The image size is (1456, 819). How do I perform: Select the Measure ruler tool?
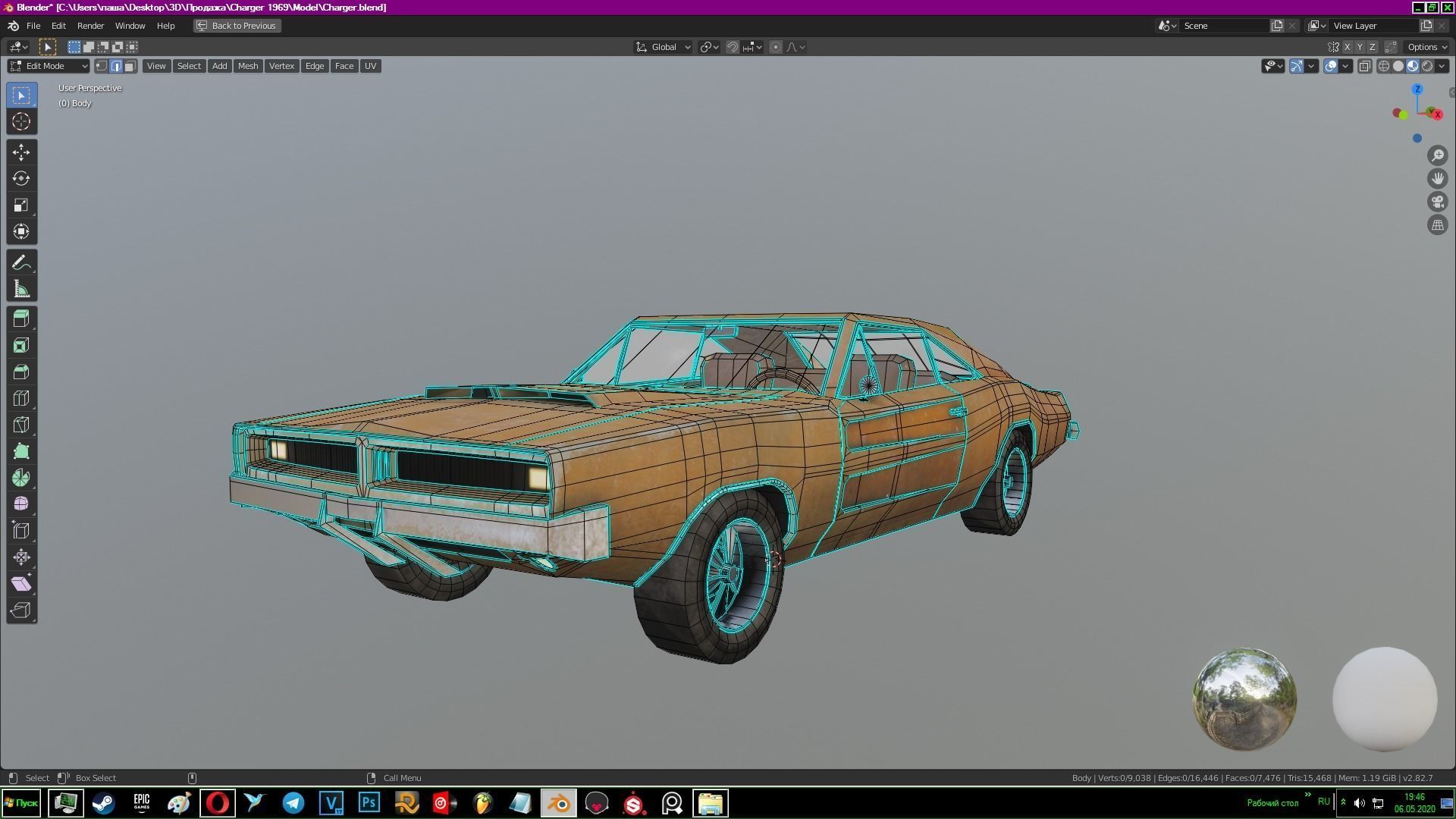coord(21,289)
